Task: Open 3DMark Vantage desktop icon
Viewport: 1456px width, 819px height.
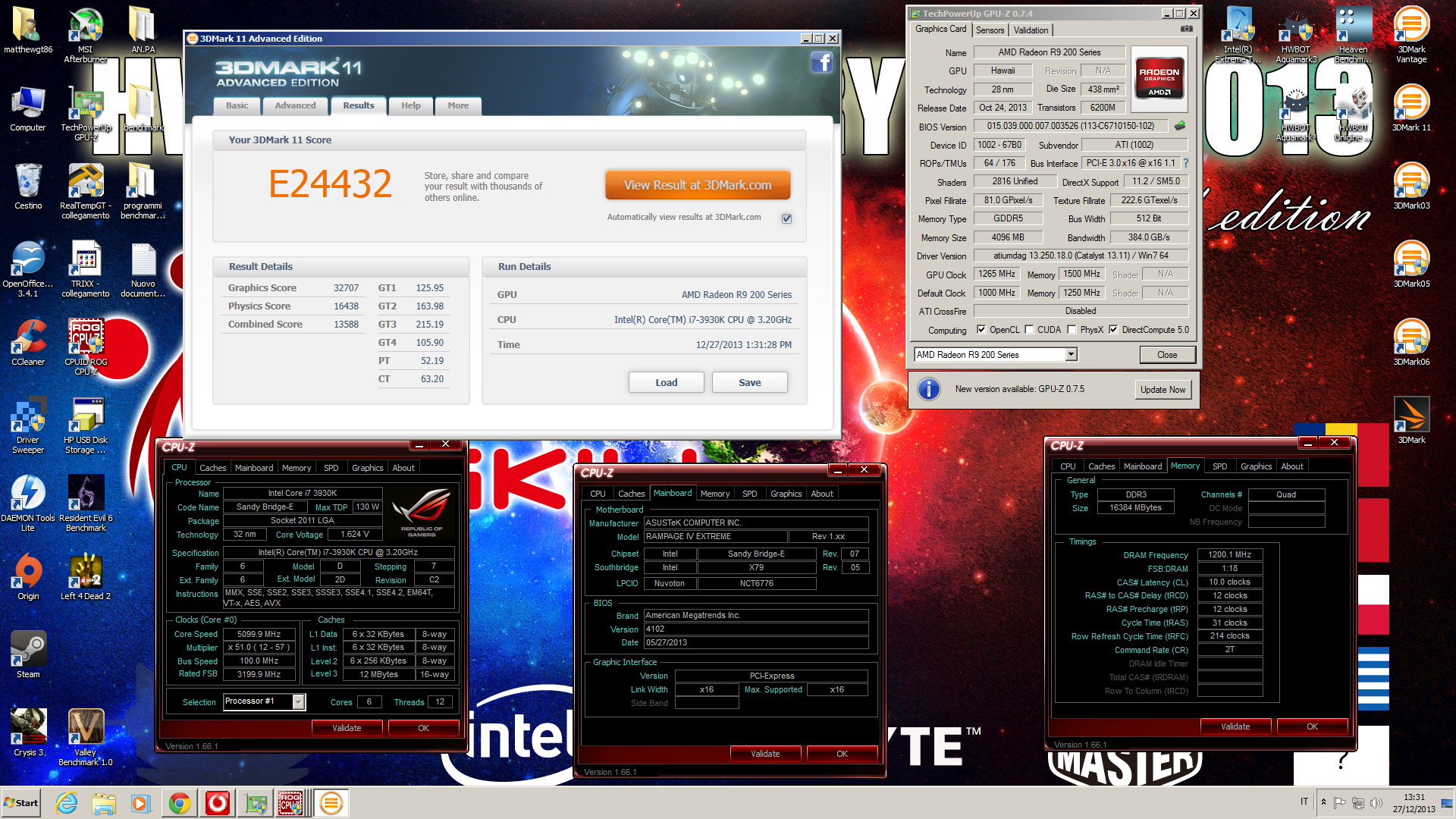Action: (x=1411, y=34)
